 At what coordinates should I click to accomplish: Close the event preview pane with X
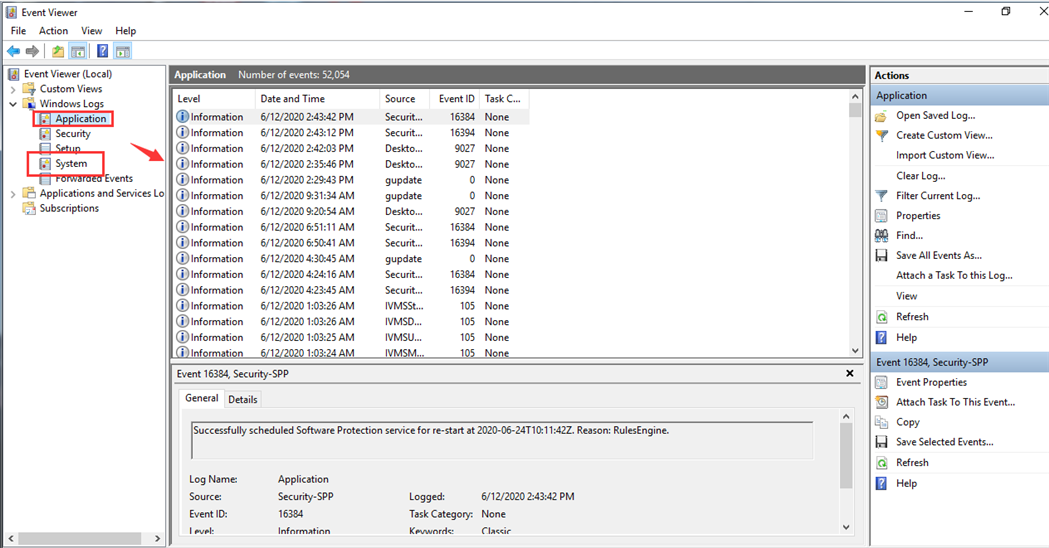pos(850,373)
